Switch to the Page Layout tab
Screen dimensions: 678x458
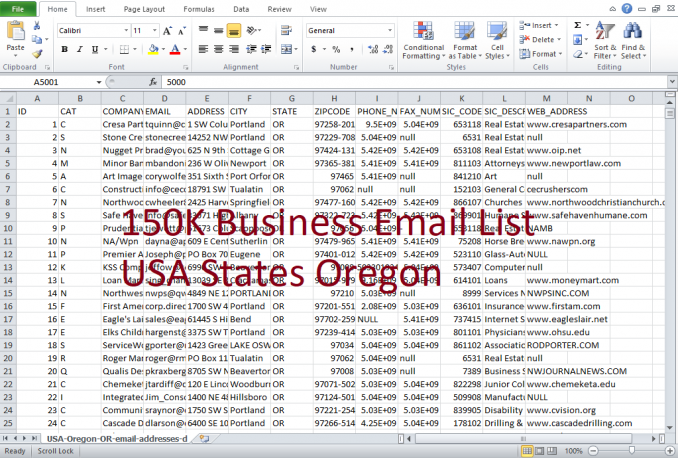145,8
